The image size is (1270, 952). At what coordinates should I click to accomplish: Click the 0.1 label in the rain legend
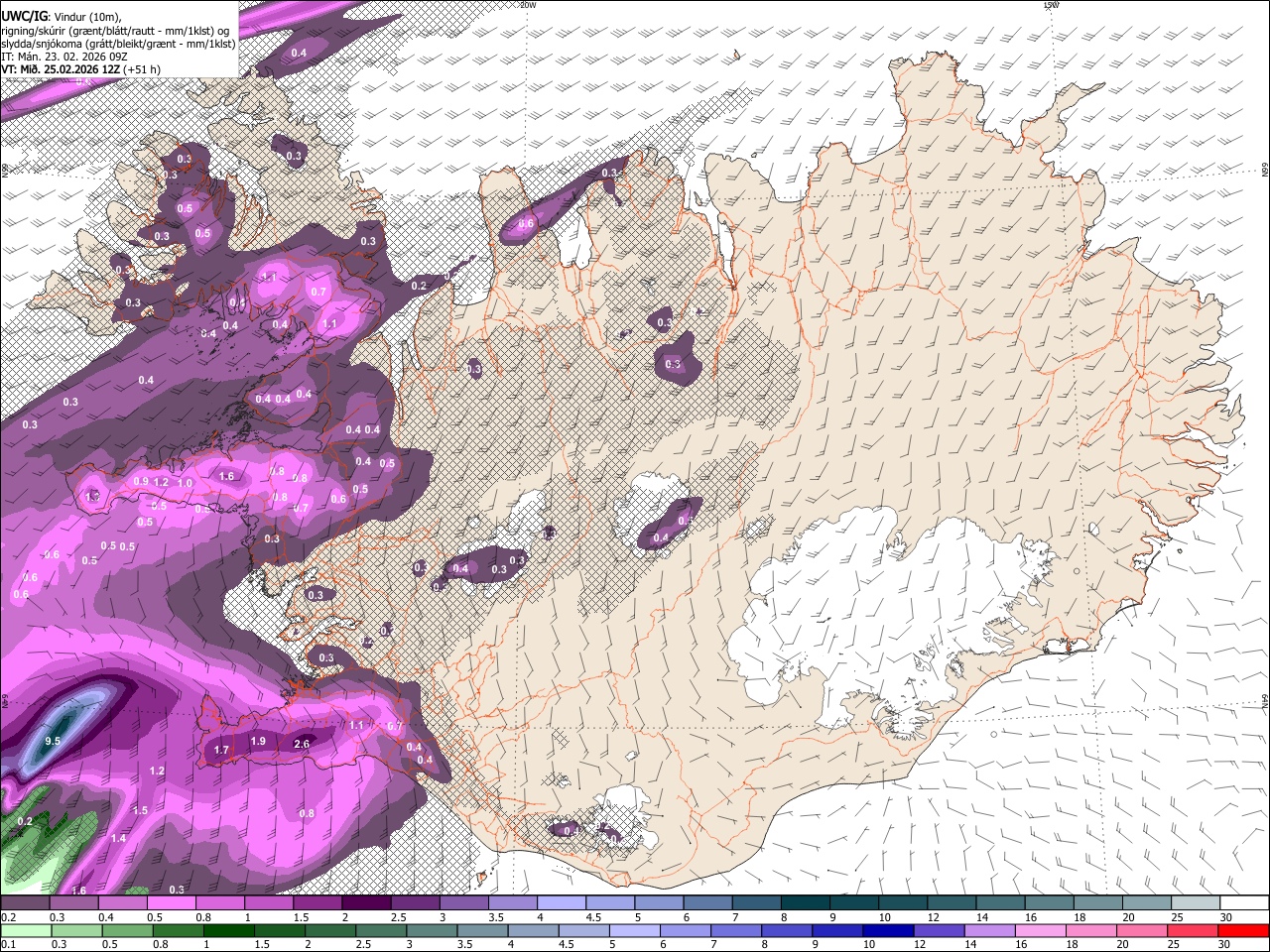pyautogui.click(x=8, y=944)
